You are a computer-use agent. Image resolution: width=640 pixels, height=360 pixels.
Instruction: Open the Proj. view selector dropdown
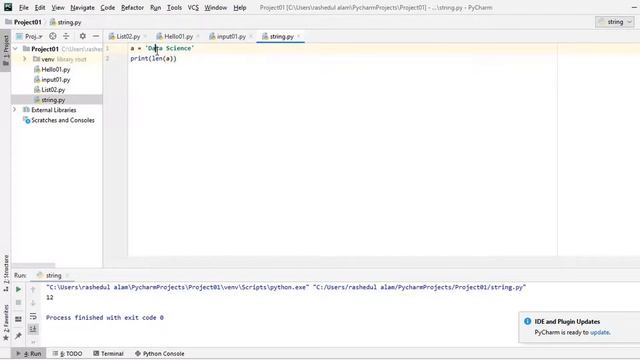(x=29, y=36)
